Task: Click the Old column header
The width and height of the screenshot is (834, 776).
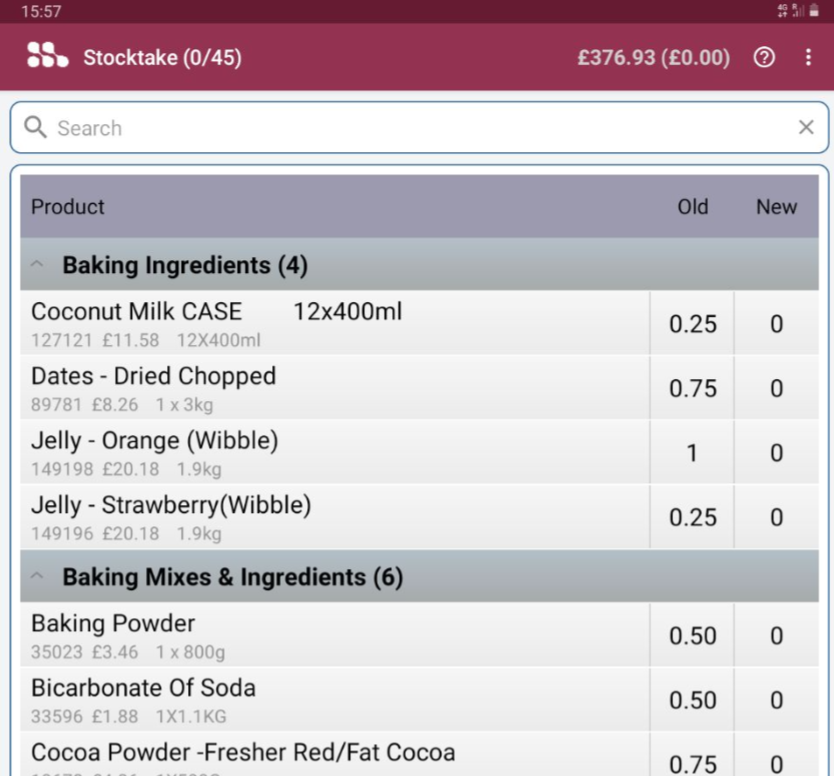Action: pyautogui.click(x=692, y=207)
